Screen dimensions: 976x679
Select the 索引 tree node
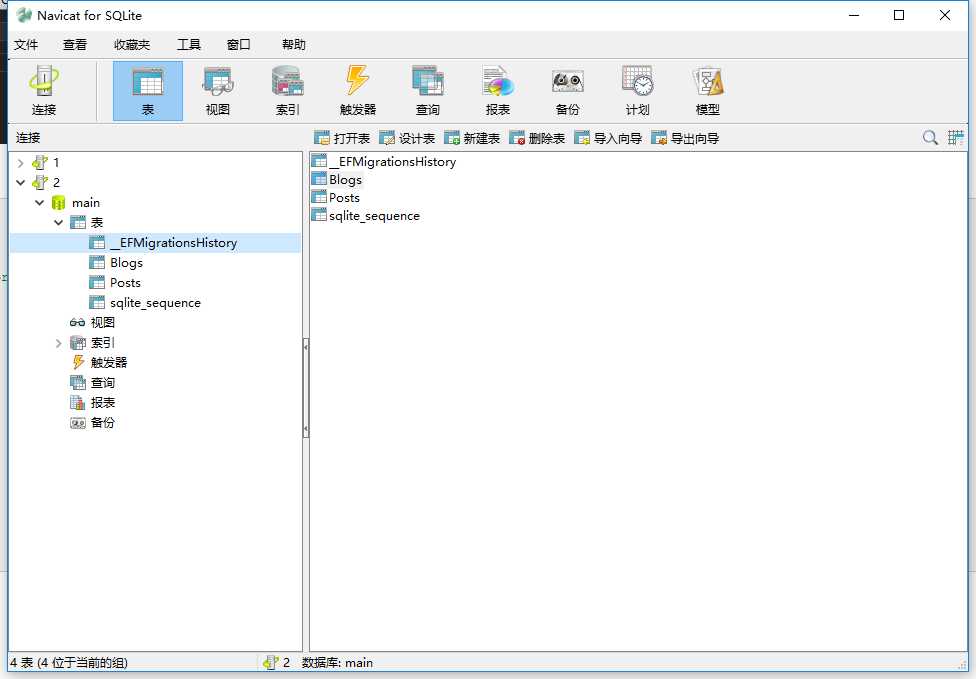(92, 343)
